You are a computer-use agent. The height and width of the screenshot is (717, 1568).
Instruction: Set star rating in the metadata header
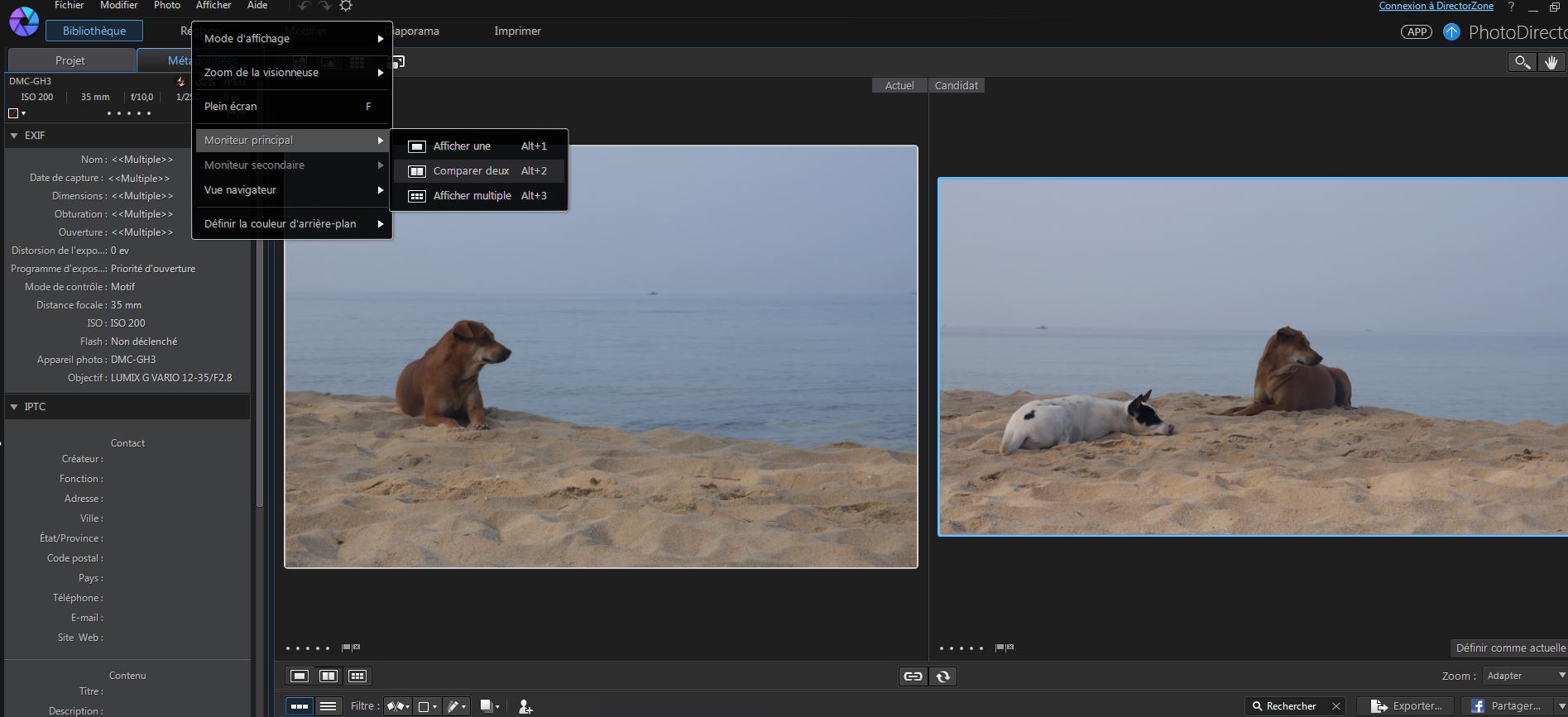129,113
